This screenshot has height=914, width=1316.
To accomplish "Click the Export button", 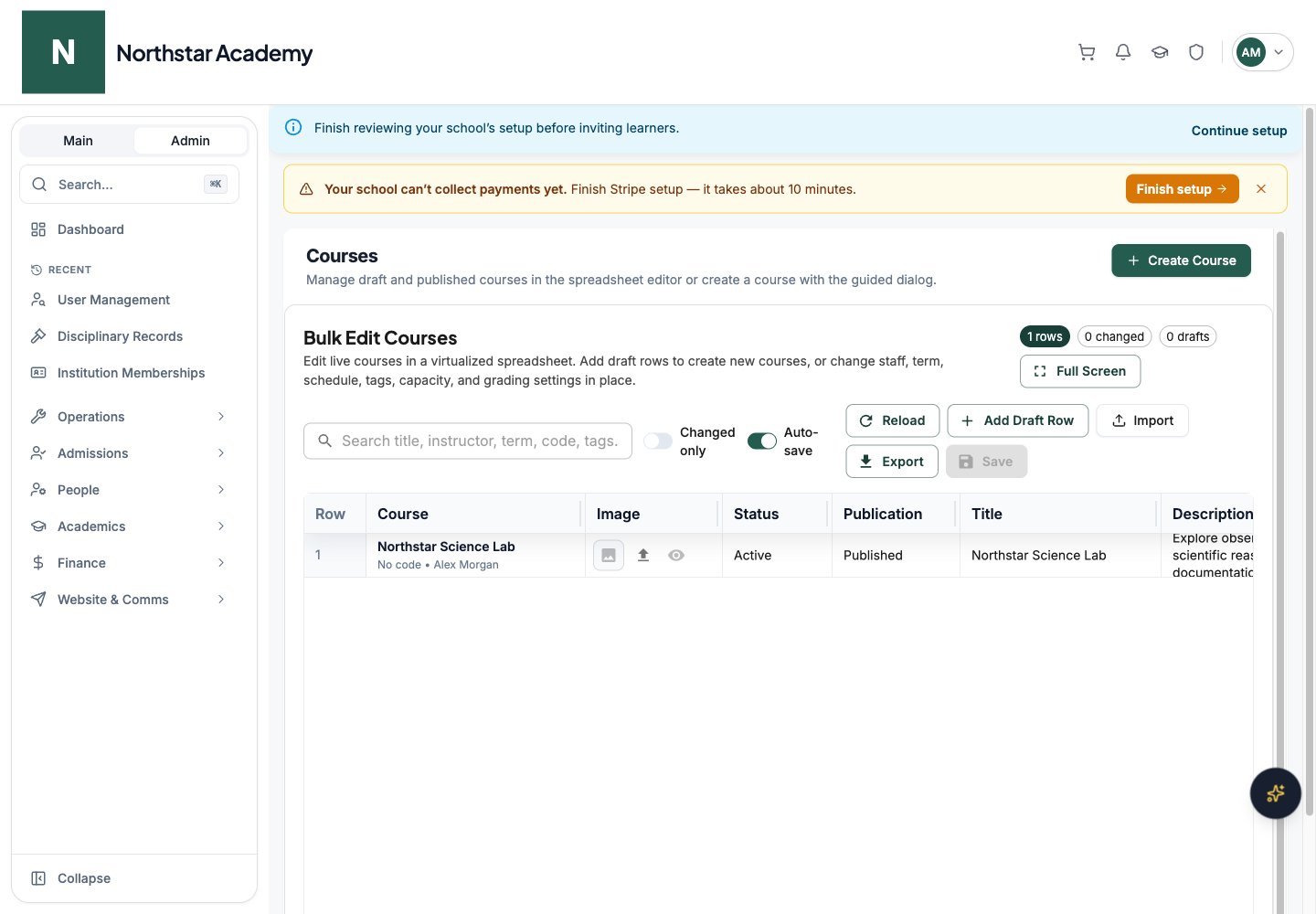I will (892, 462).
